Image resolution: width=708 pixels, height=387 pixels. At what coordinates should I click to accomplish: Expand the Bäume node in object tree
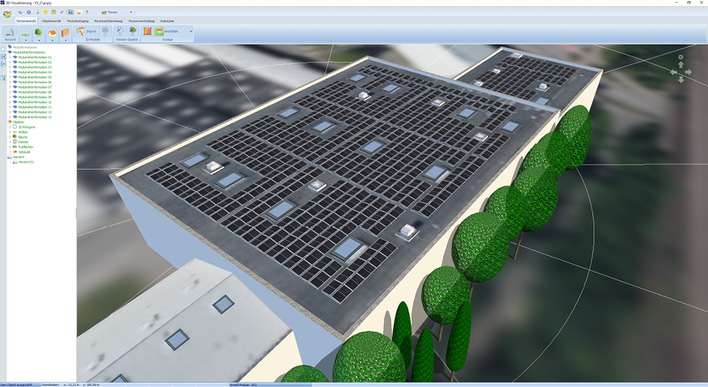(x=10, y=137)
